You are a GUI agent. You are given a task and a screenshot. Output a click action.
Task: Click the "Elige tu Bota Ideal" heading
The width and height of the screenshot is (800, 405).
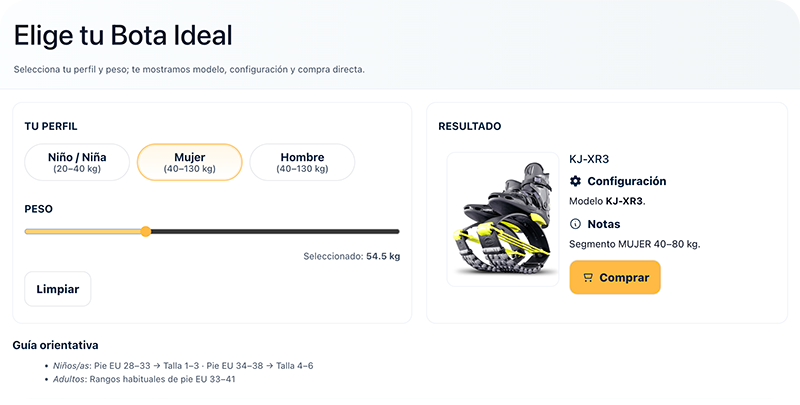coord(122,36)
